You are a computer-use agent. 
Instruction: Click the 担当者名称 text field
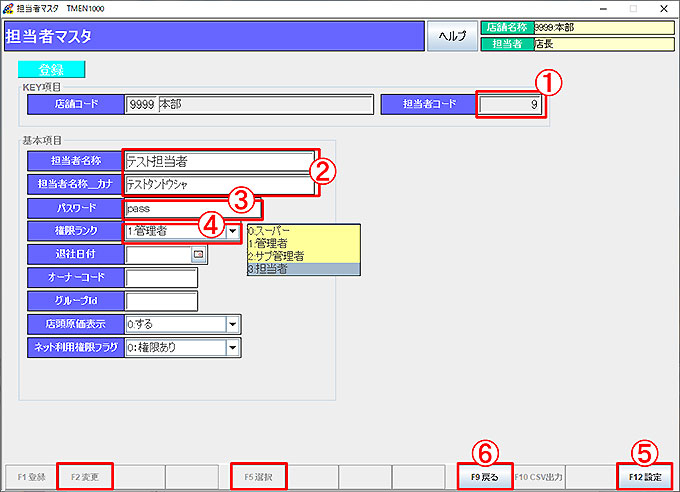click(x=217, y=161)
